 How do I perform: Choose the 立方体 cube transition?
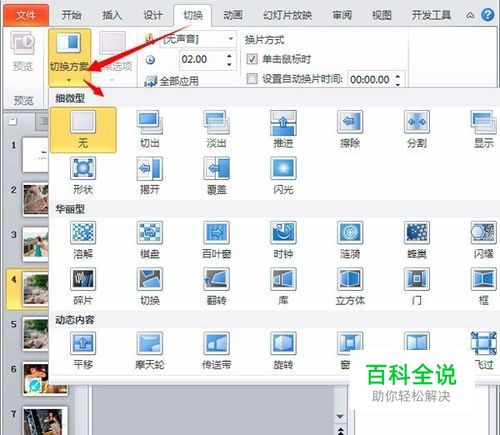coord(350,287)
